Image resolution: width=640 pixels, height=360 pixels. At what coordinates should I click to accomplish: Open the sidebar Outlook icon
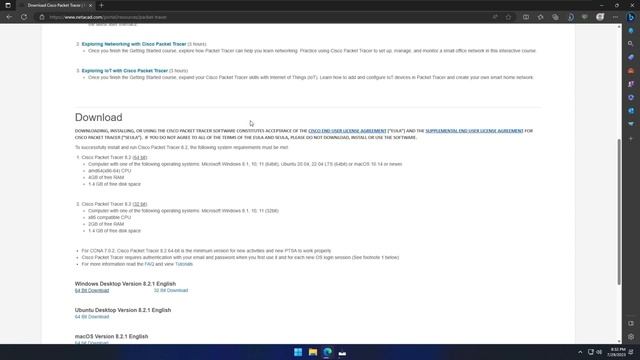tap(631, 111)
